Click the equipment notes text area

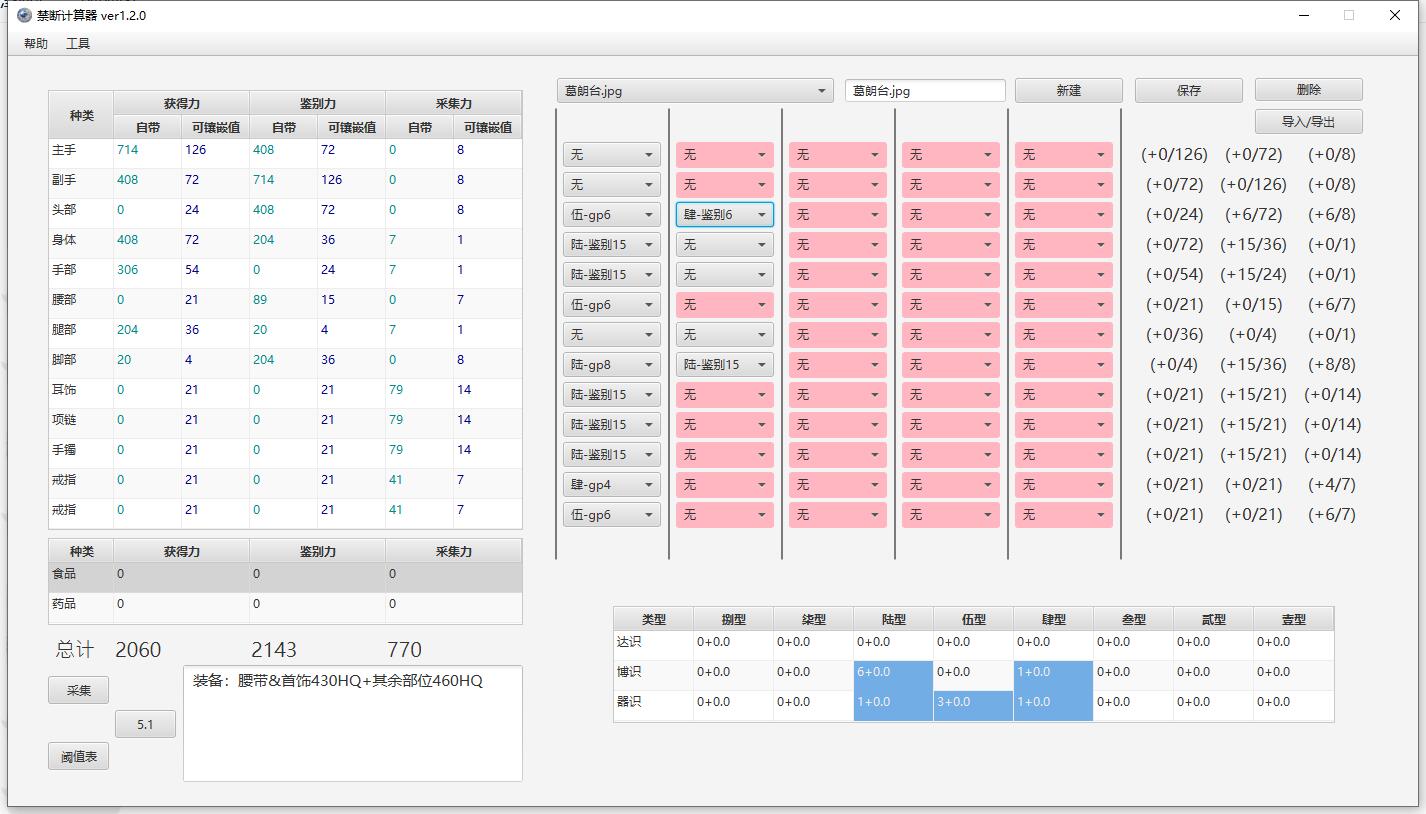coord(352,730)
